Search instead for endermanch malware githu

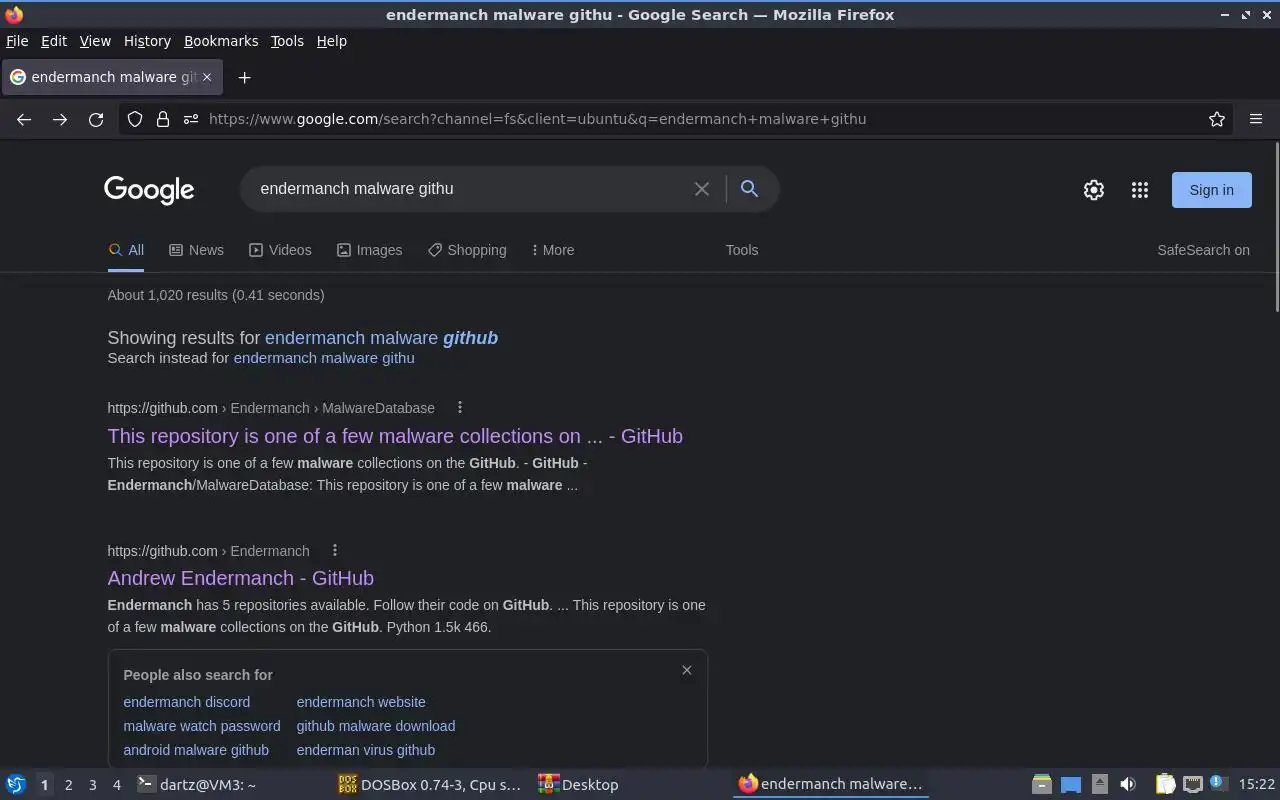[324, 358]
